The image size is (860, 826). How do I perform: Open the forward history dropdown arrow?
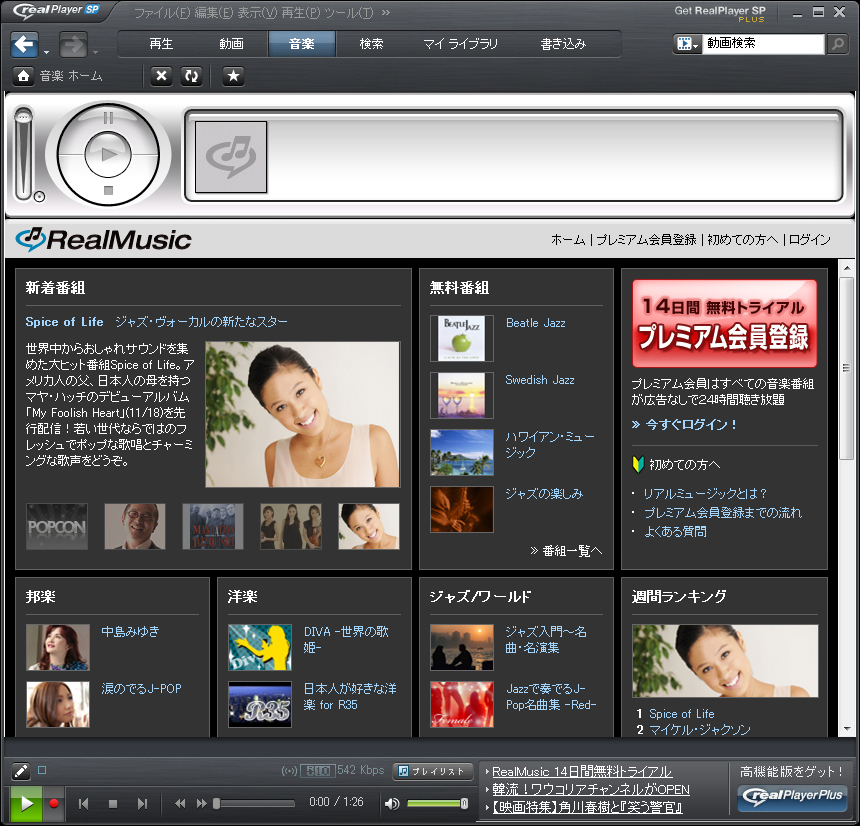click(x=95, y=53)
